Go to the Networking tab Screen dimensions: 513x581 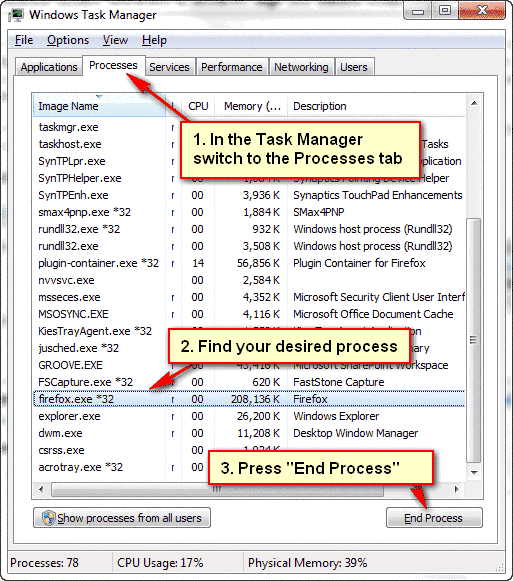click(301, 67)
